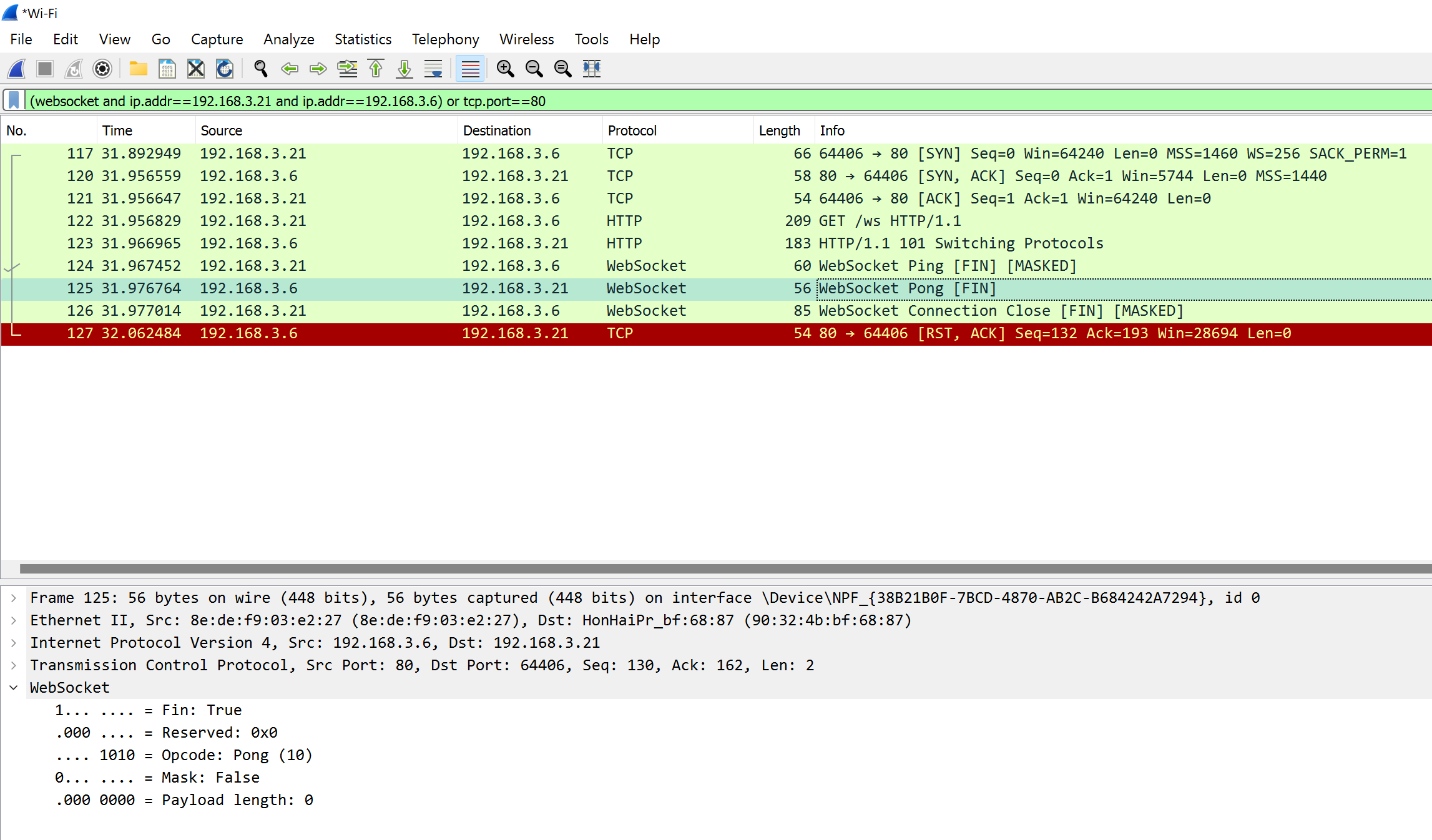Screen dimensions: 1432x840
Task: Click the go-back packet history arrow
Action: [290, 69]
